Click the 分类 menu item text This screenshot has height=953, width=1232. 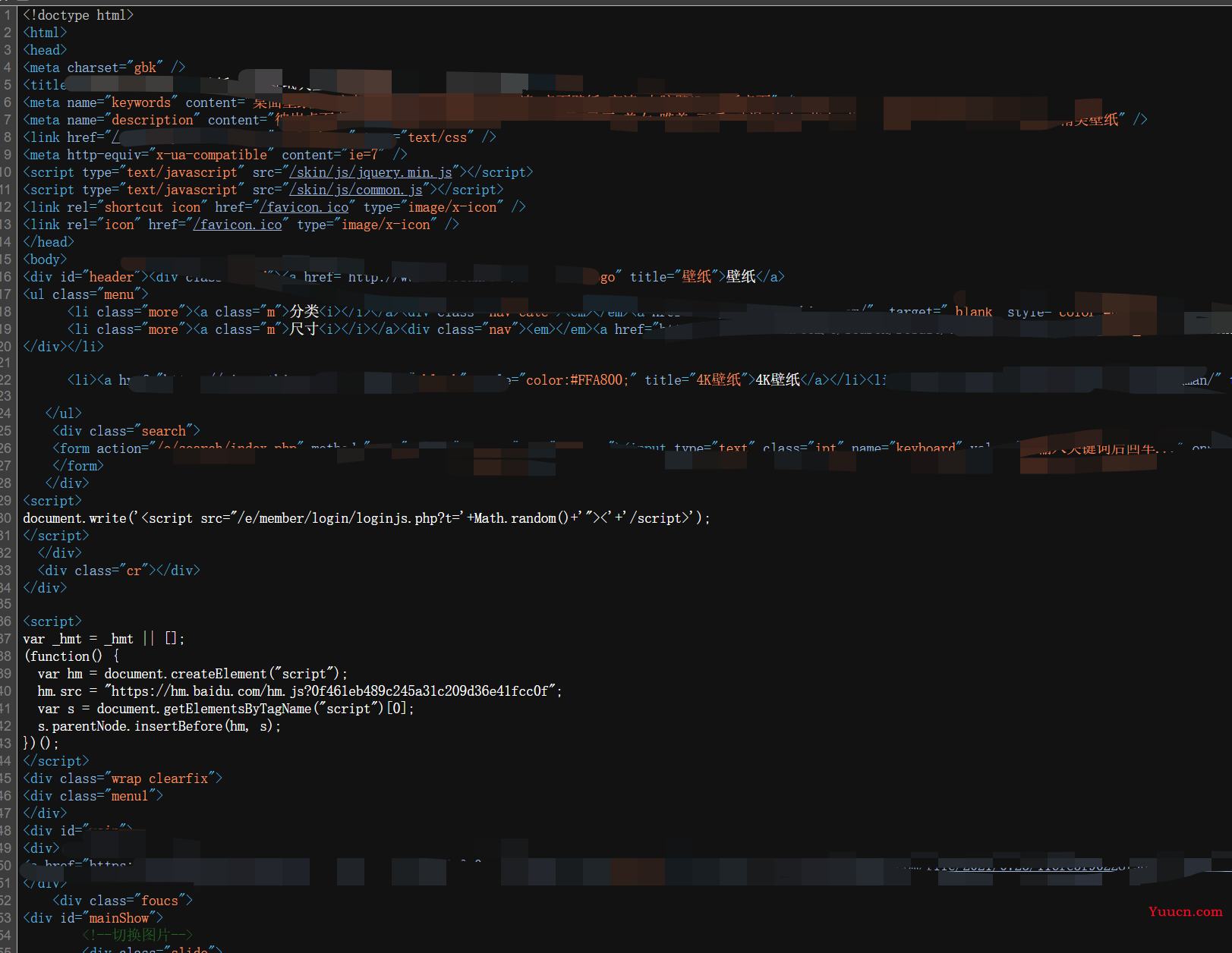coord(304,312)
